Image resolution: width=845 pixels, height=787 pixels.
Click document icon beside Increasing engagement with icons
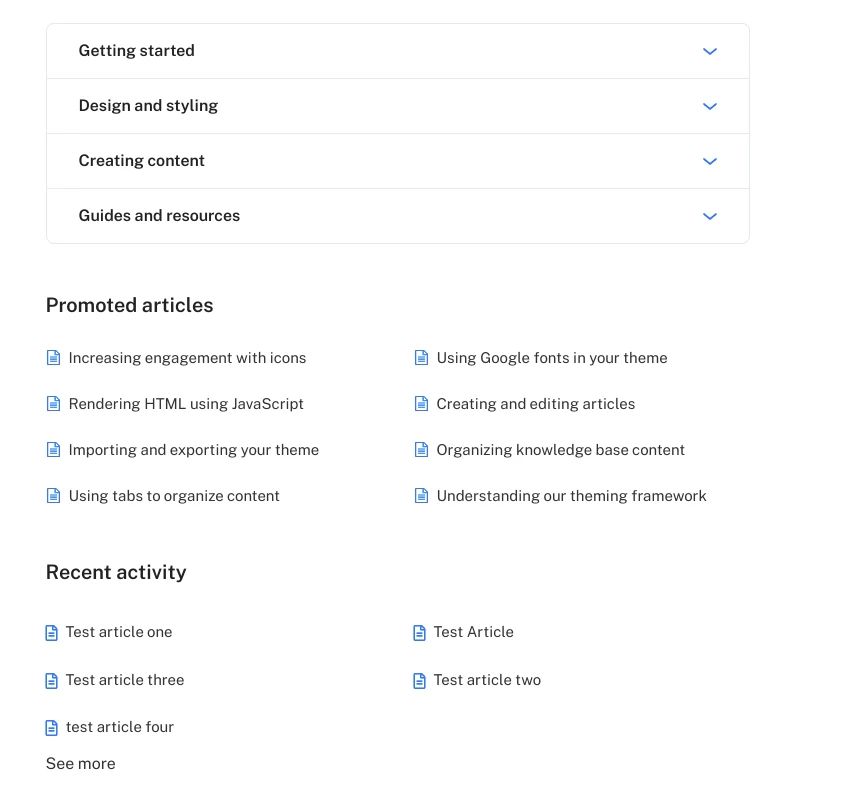pos(53,358)
